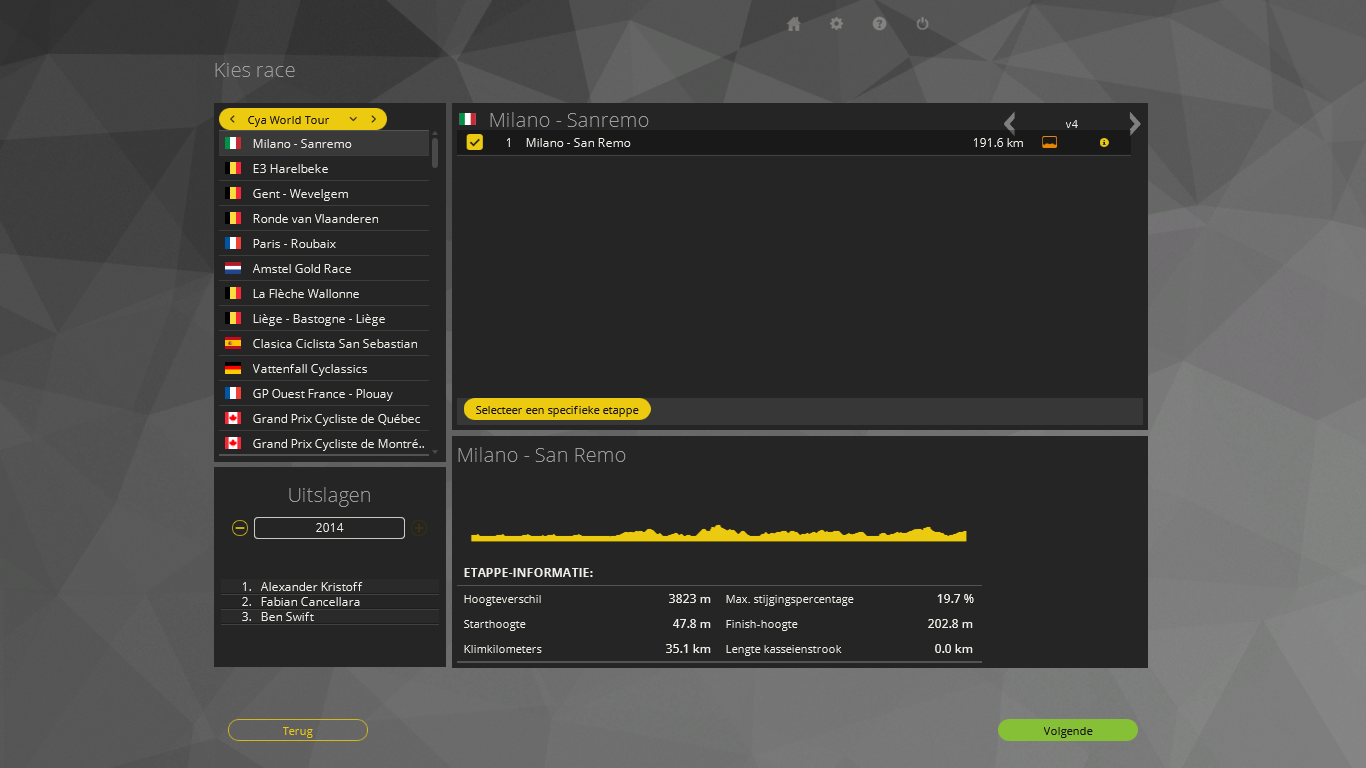The image size is (1366, 768).
Task: Open the Cya World Tour dropdown
Action: pyautogui.click(x=353, y=119)
